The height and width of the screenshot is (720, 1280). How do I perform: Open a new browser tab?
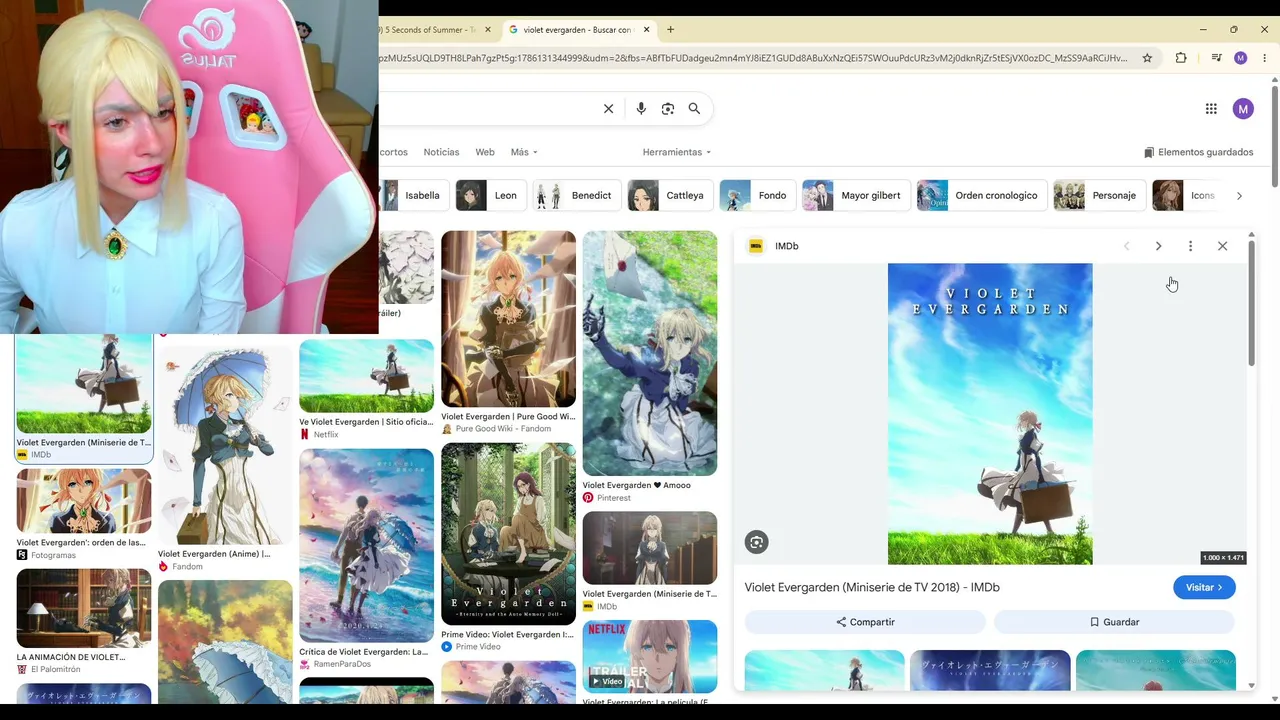point(670,30)
